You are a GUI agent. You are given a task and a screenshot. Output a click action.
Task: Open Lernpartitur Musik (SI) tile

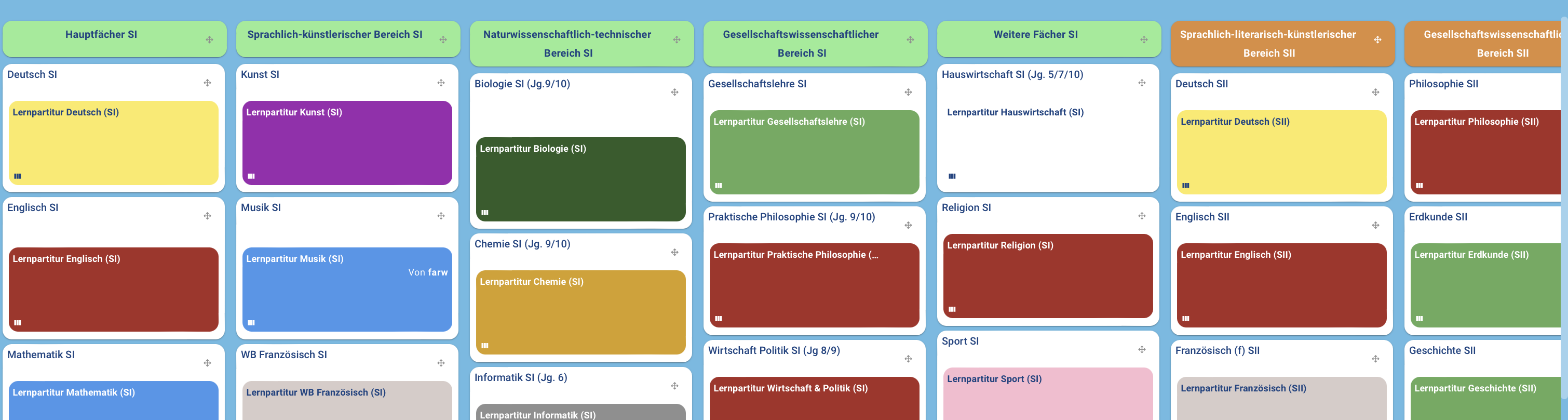point(347,289)
